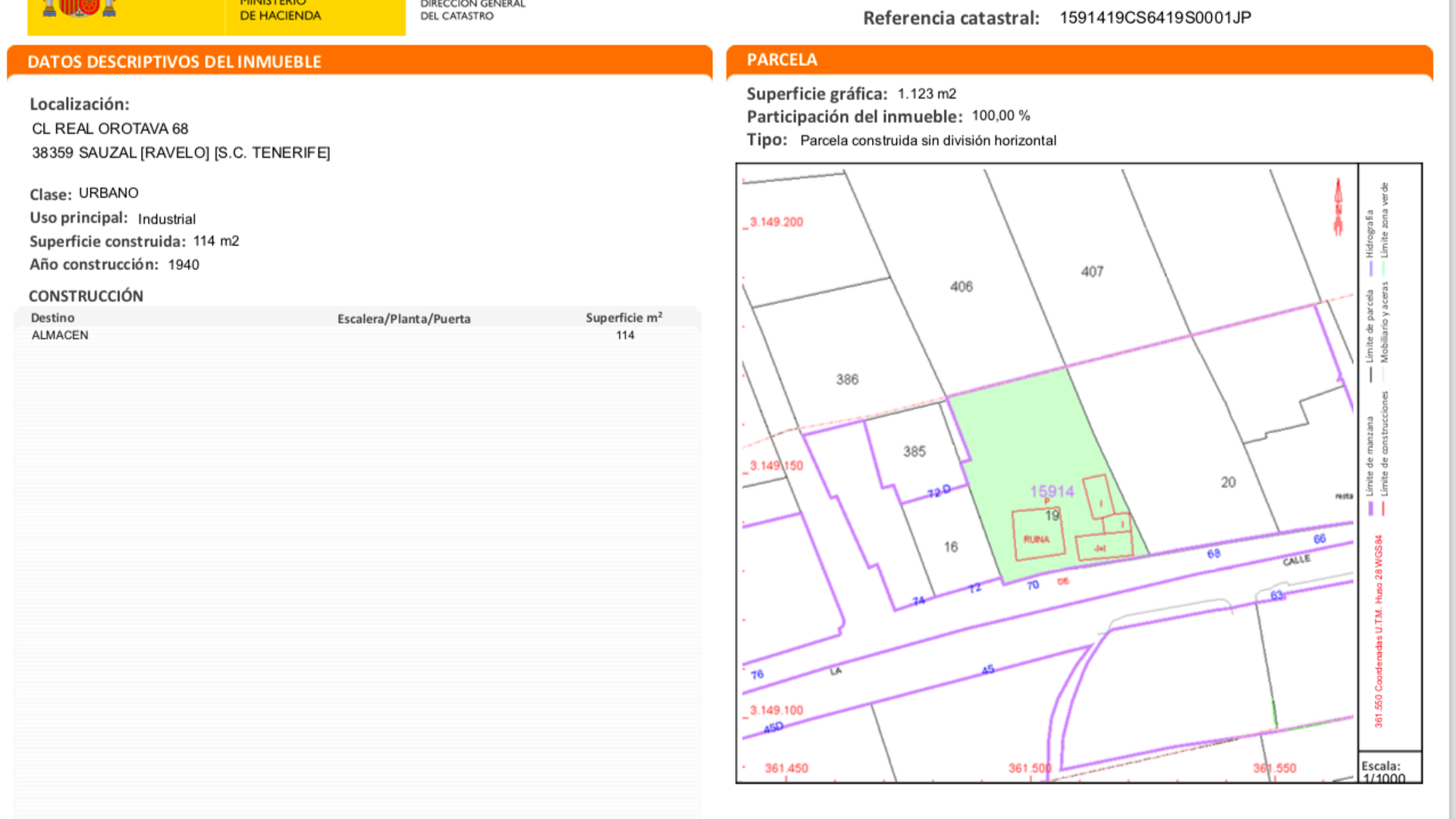Click the address CL REAL OROTAVA 68

(x=110, y=129)
